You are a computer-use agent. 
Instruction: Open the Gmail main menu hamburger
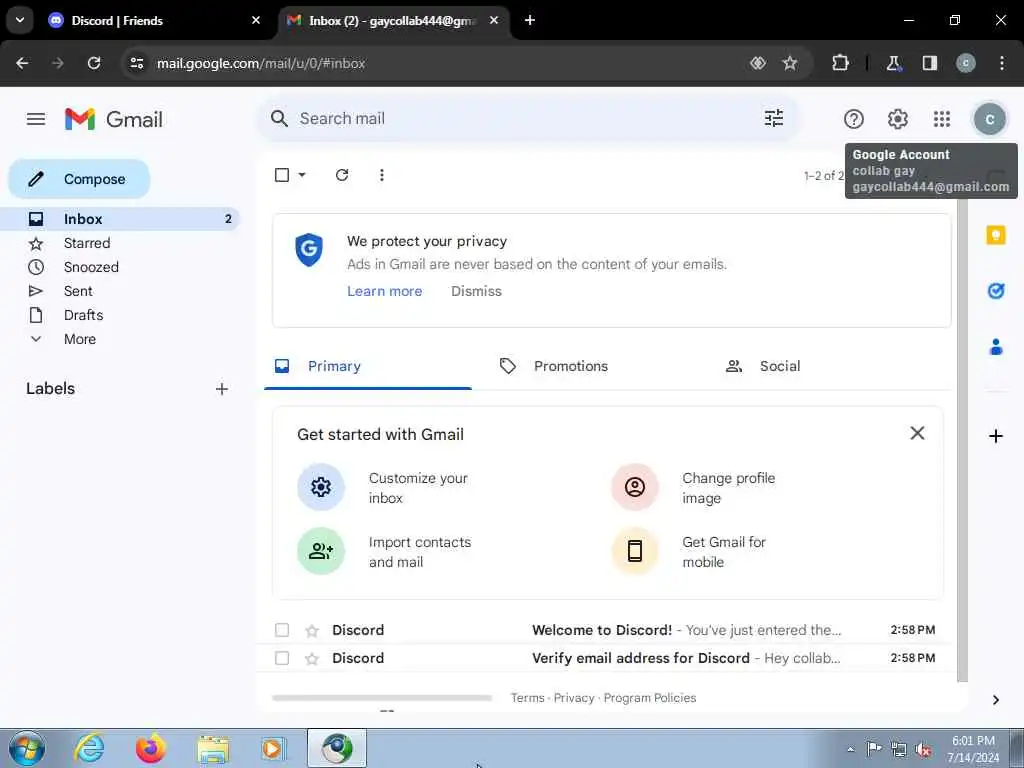(x=36, y=119)
